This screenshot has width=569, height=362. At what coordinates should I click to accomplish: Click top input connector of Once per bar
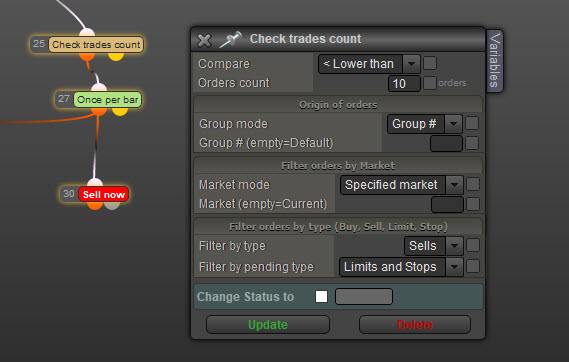[x=99, y=87]
